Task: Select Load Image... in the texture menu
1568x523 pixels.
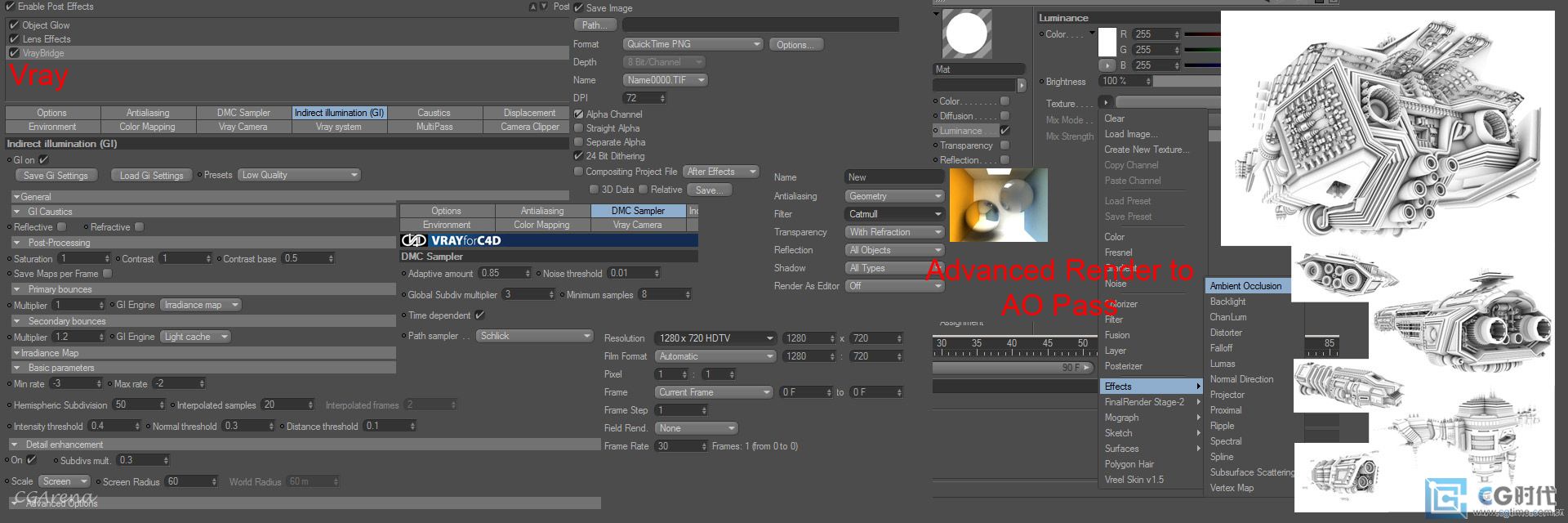Action: click(x=1131, y=134)
